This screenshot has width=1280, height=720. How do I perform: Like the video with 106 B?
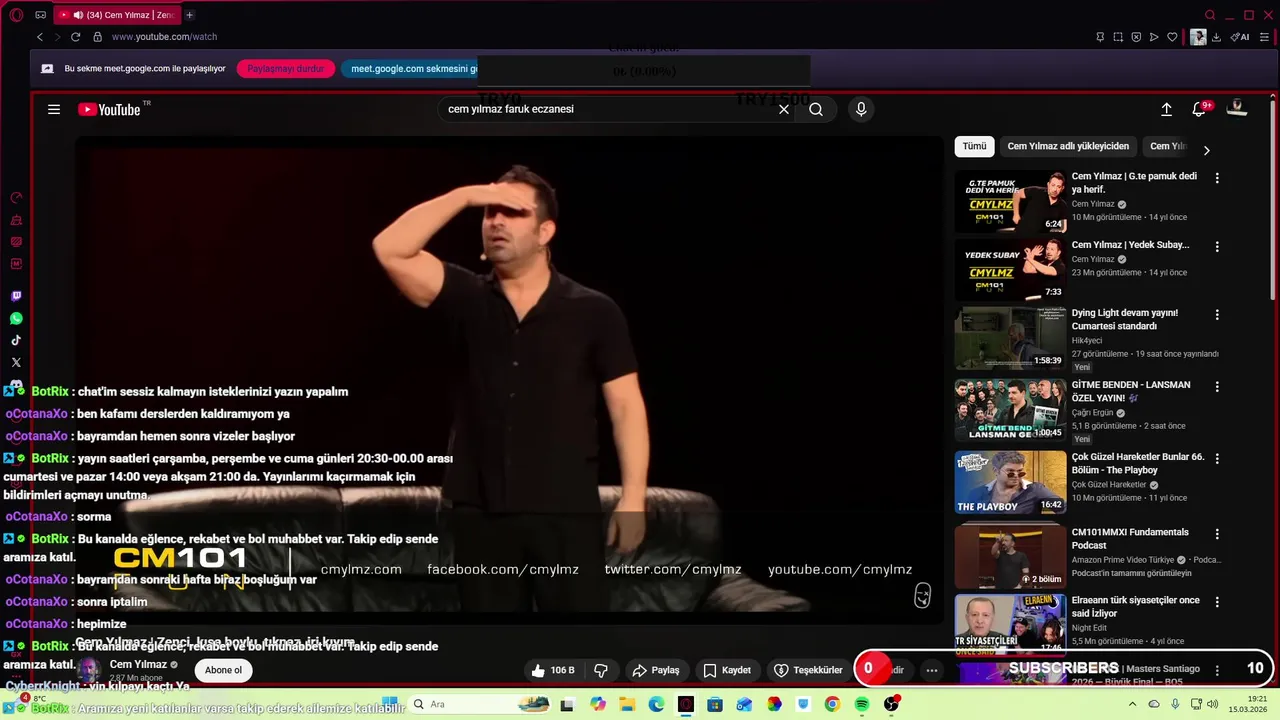pos(553,670)
